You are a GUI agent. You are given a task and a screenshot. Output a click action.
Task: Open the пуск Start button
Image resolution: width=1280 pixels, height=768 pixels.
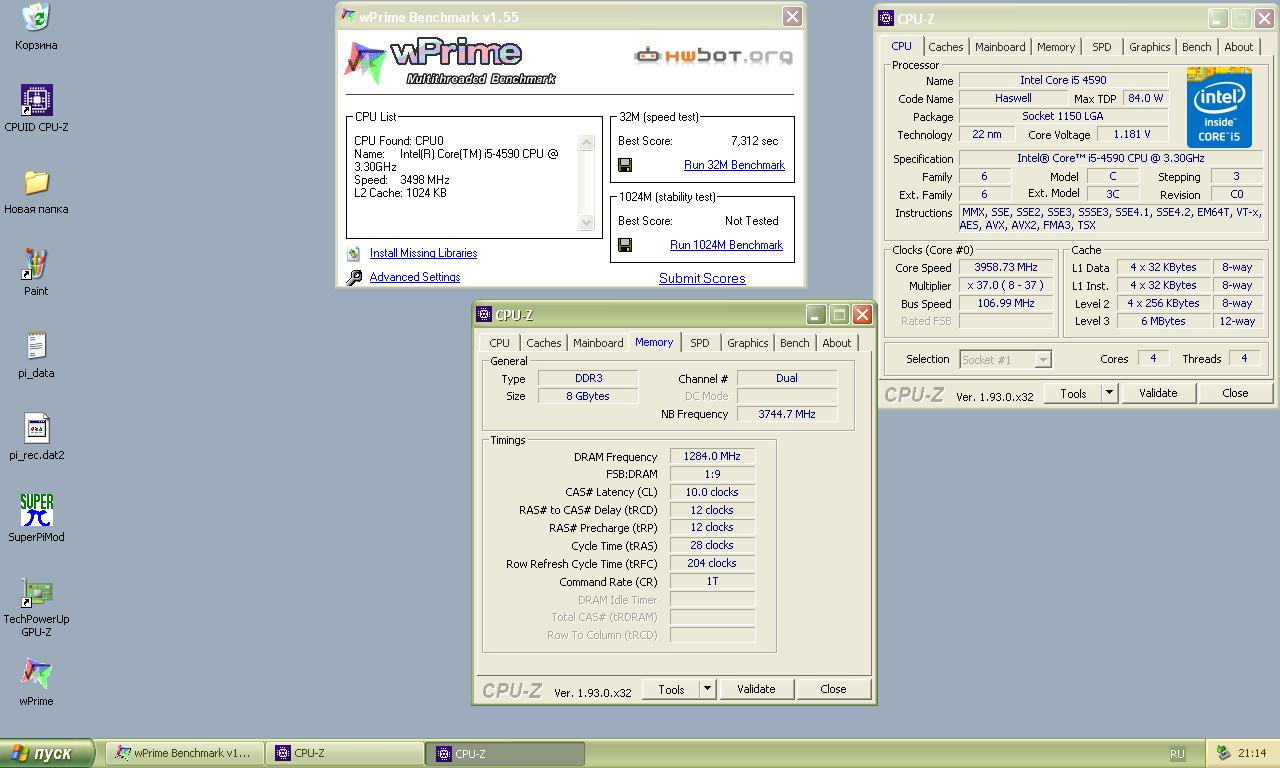47,754
